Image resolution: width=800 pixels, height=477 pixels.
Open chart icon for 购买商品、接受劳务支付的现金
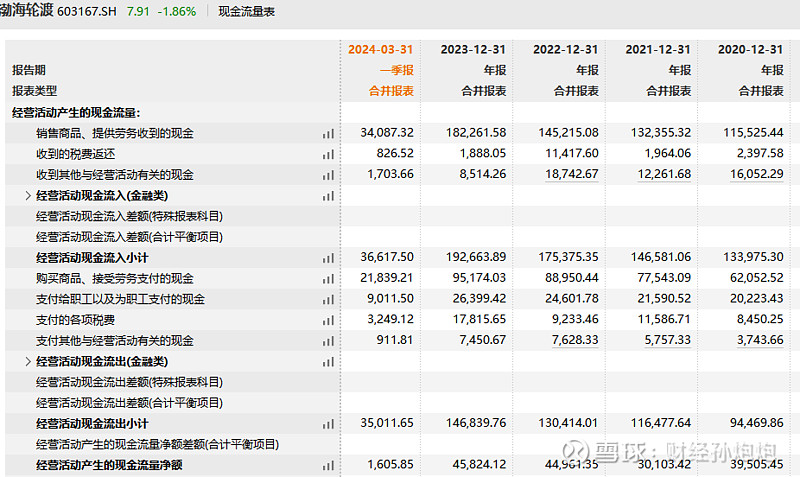(x=328, y=279)
